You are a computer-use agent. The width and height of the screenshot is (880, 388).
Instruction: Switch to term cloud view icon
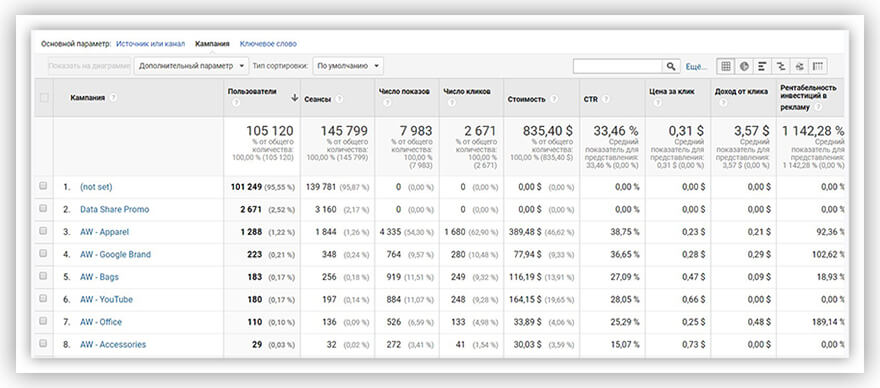[799, 66]
